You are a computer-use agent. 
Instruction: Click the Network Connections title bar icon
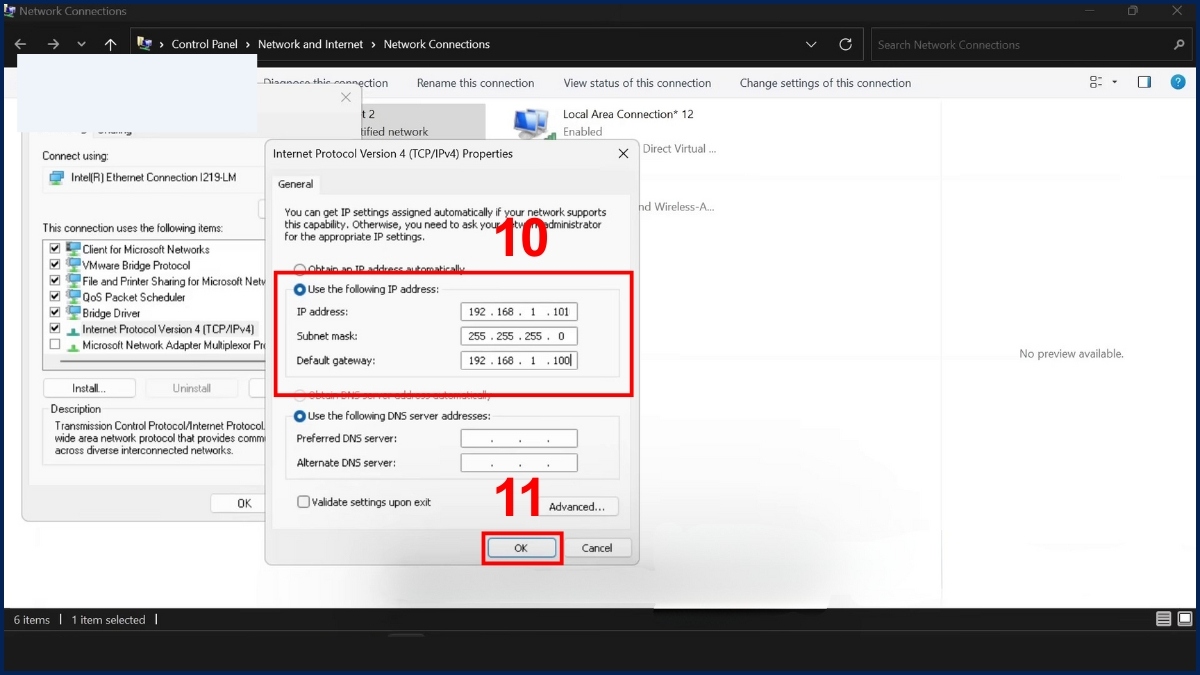10,11
